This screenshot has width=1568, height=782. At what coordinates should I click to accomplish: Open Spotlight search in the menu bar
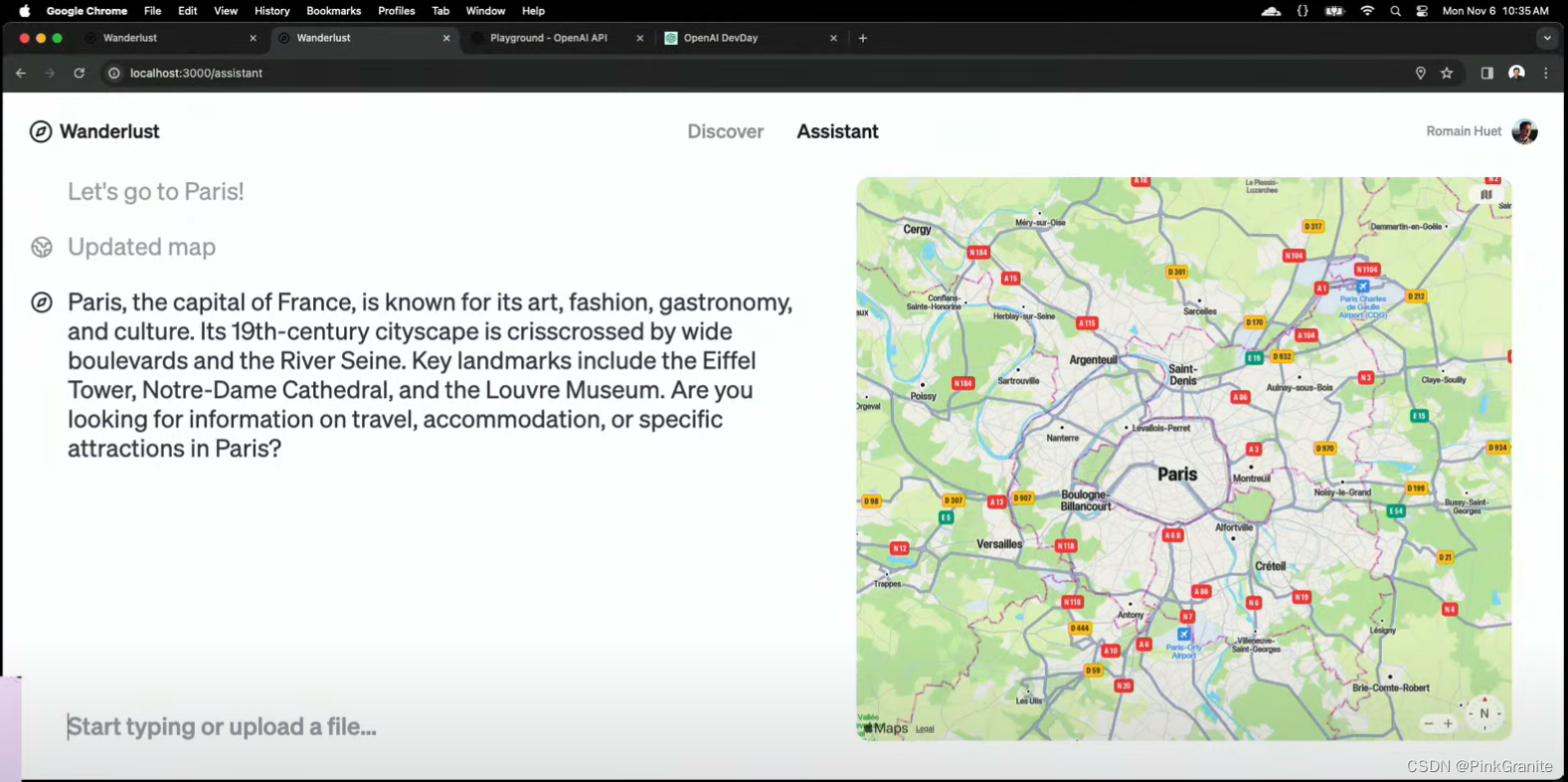[1395, 11]
